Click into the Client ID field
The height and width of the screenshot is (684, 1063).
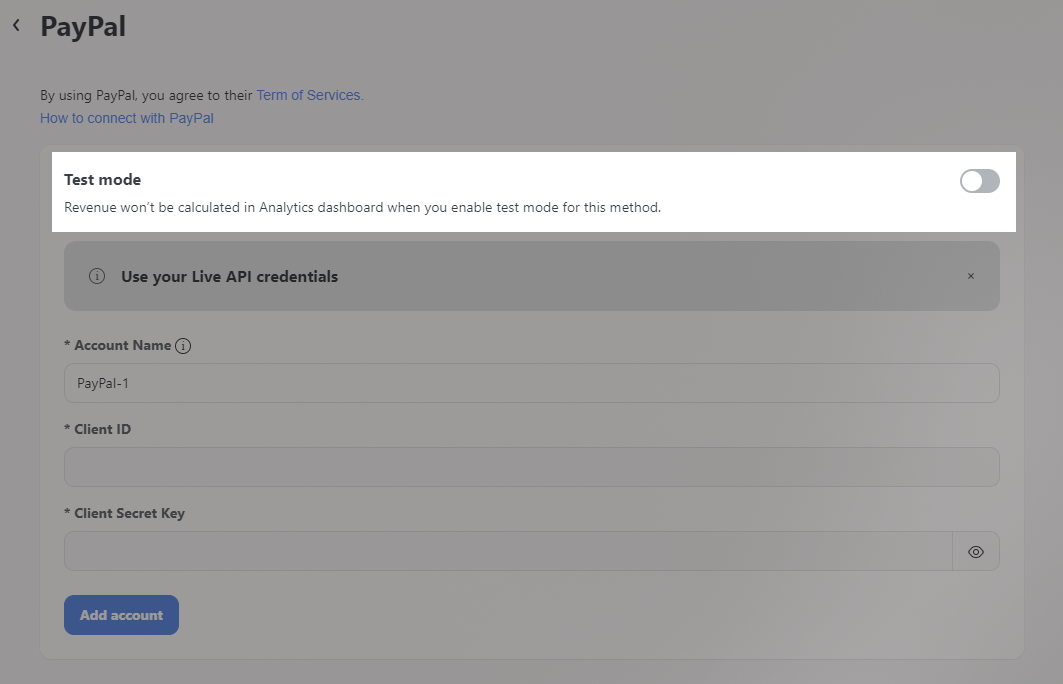click(x=532, y=467)
